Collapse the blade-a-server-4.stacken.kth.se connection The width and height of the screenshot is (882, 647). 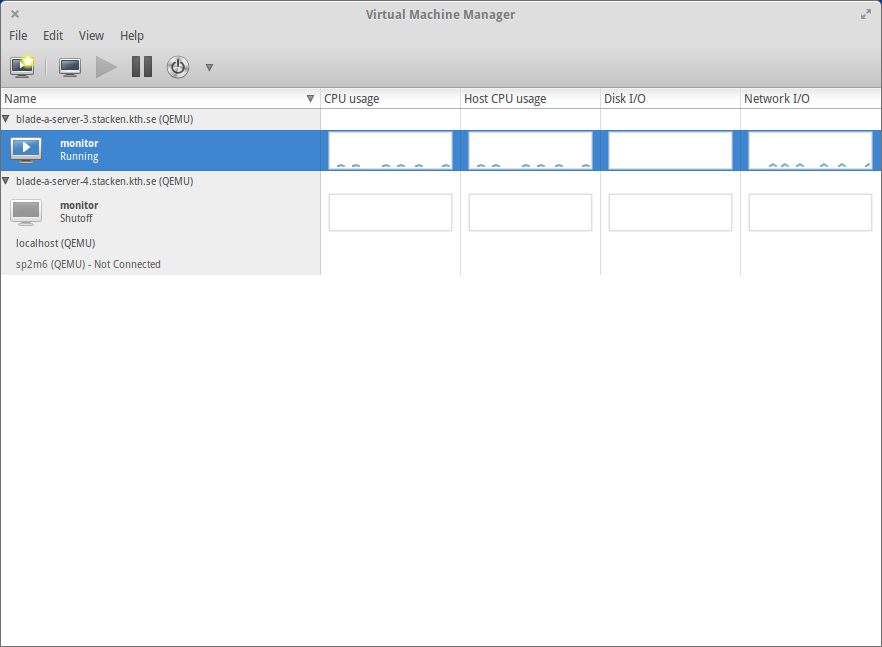point(6,181)
